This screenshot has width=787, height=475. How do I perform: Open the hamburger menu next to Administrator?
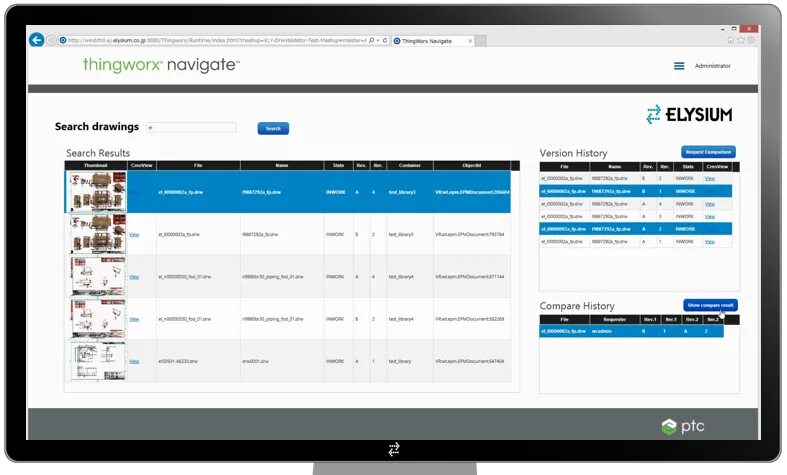tap(679, 66)
